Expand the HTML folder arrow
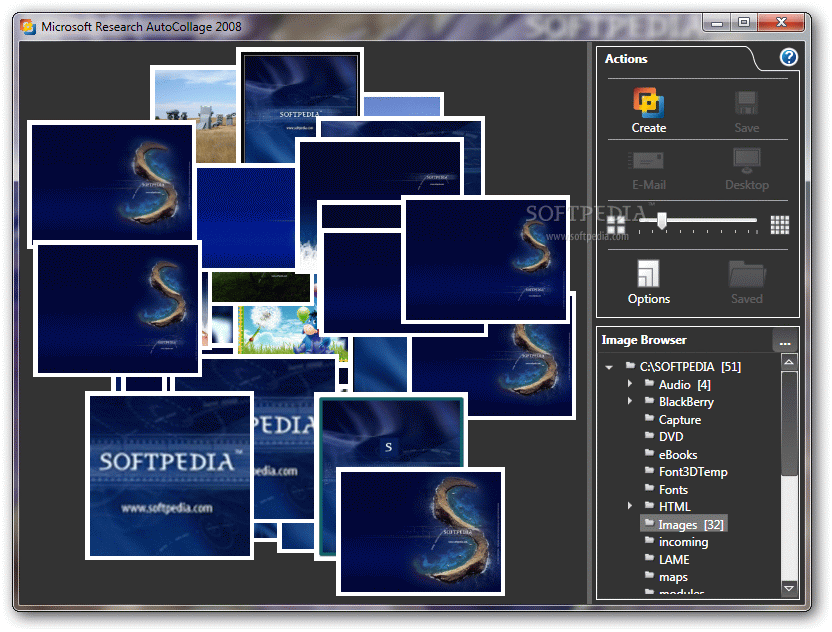Screen dimensions: 832x632 [630, 506]
